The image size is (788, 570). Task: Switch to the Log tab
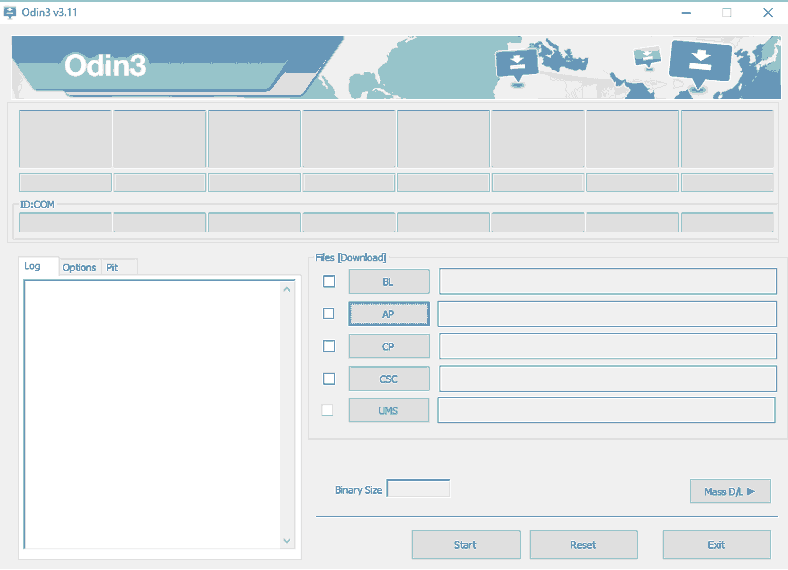[x=38, y=266]
